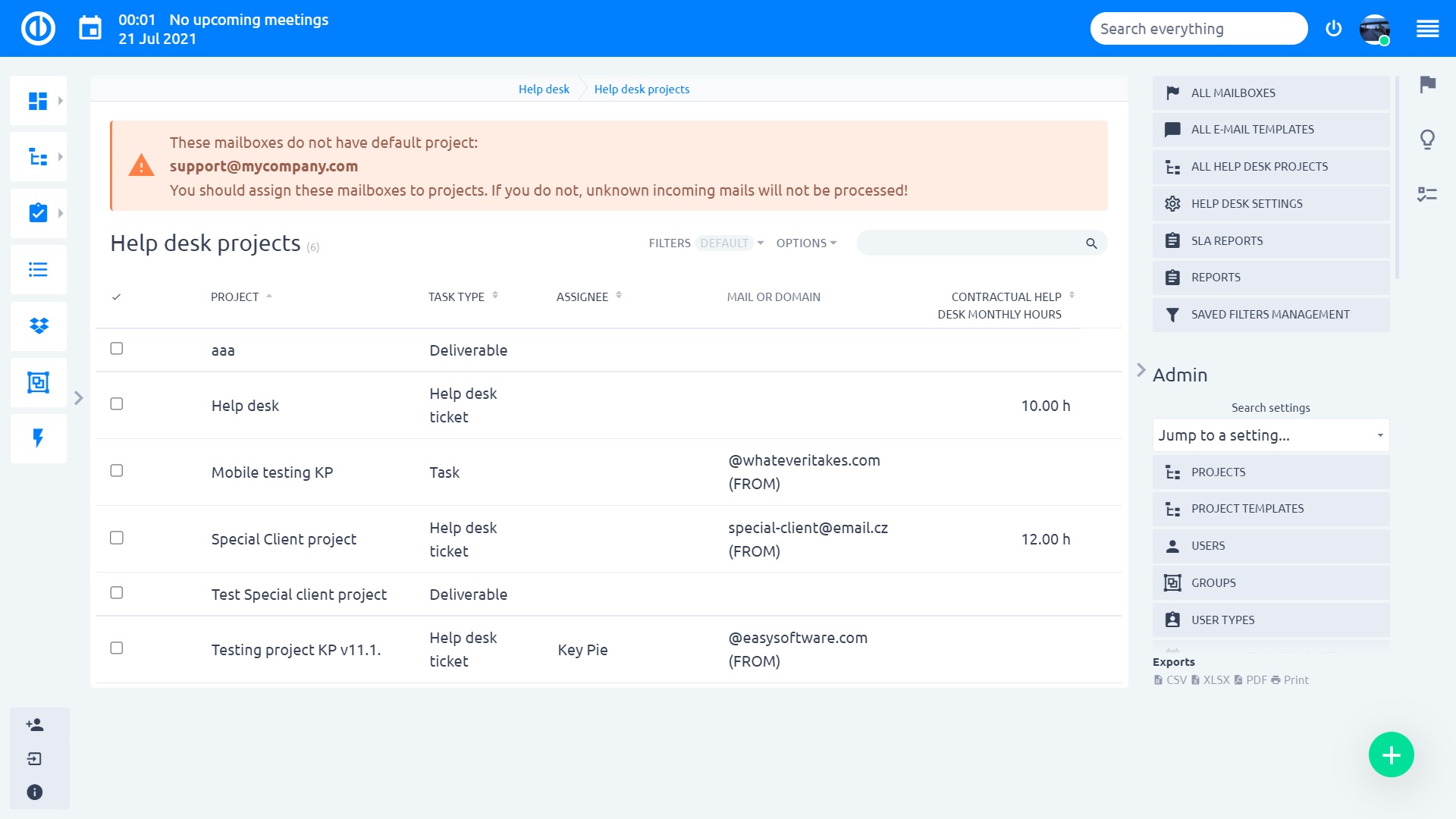Click the info icon at bottom left
This screenshot has width=1456, height=819.
click(35, 792)
